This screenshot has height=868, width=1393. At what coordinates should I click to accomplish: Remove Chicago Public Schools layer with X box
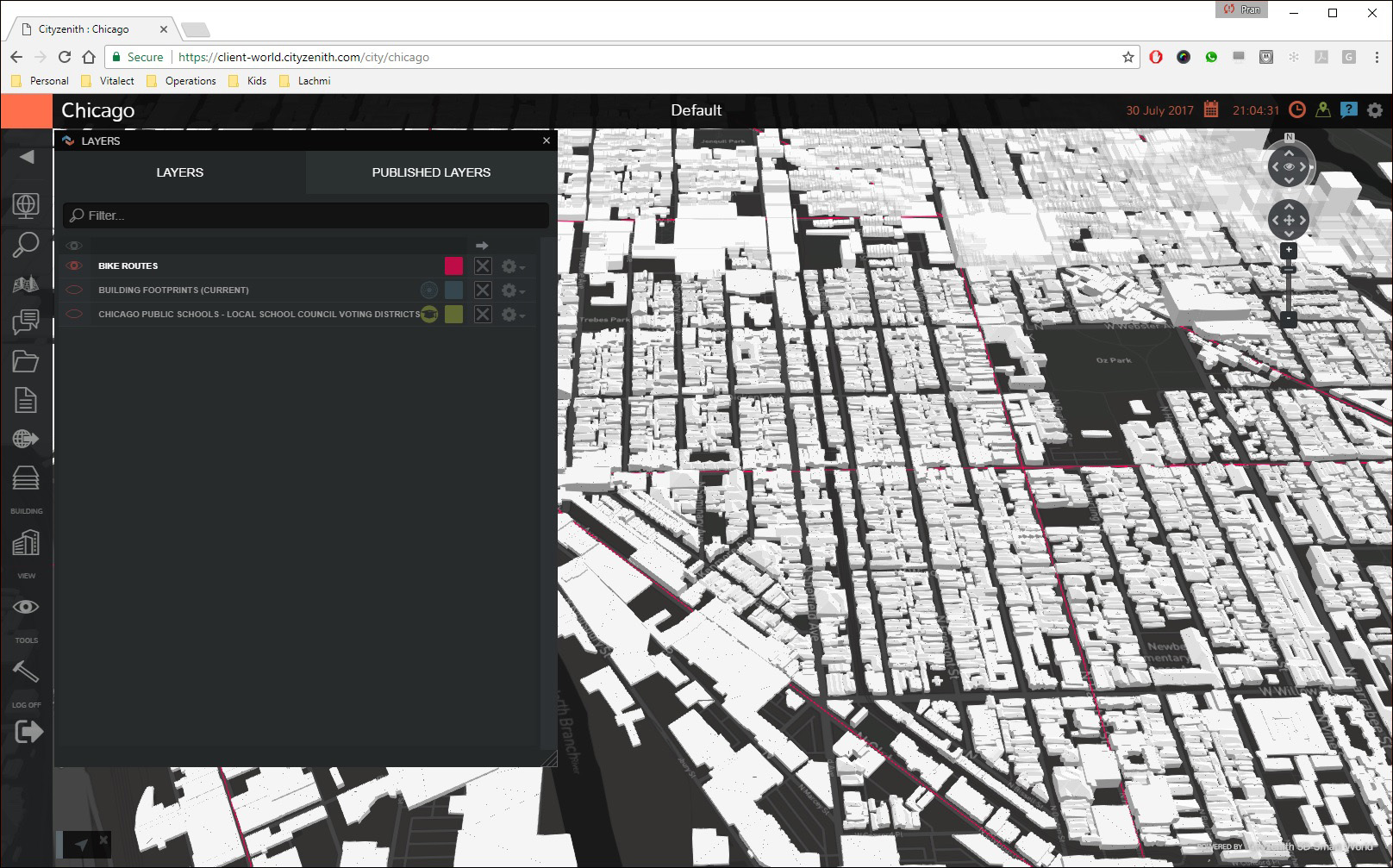(x=483, y=315)
